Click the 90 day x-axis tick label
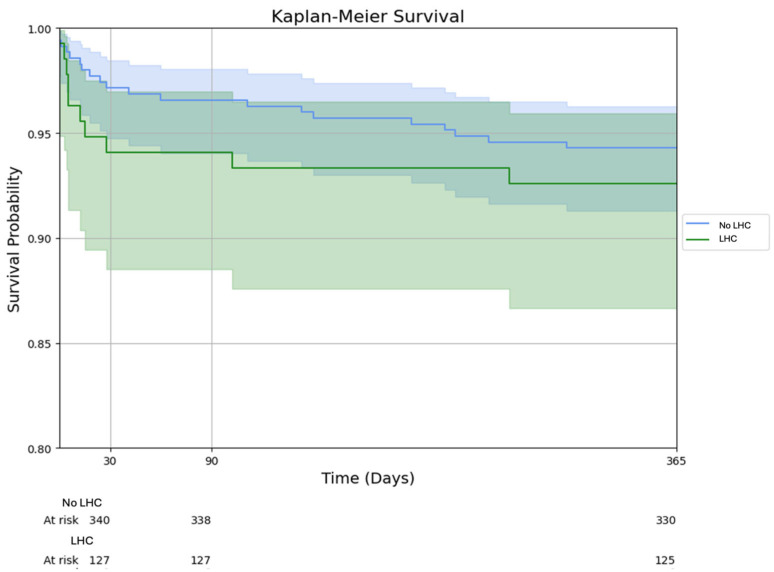 [211, 460]
